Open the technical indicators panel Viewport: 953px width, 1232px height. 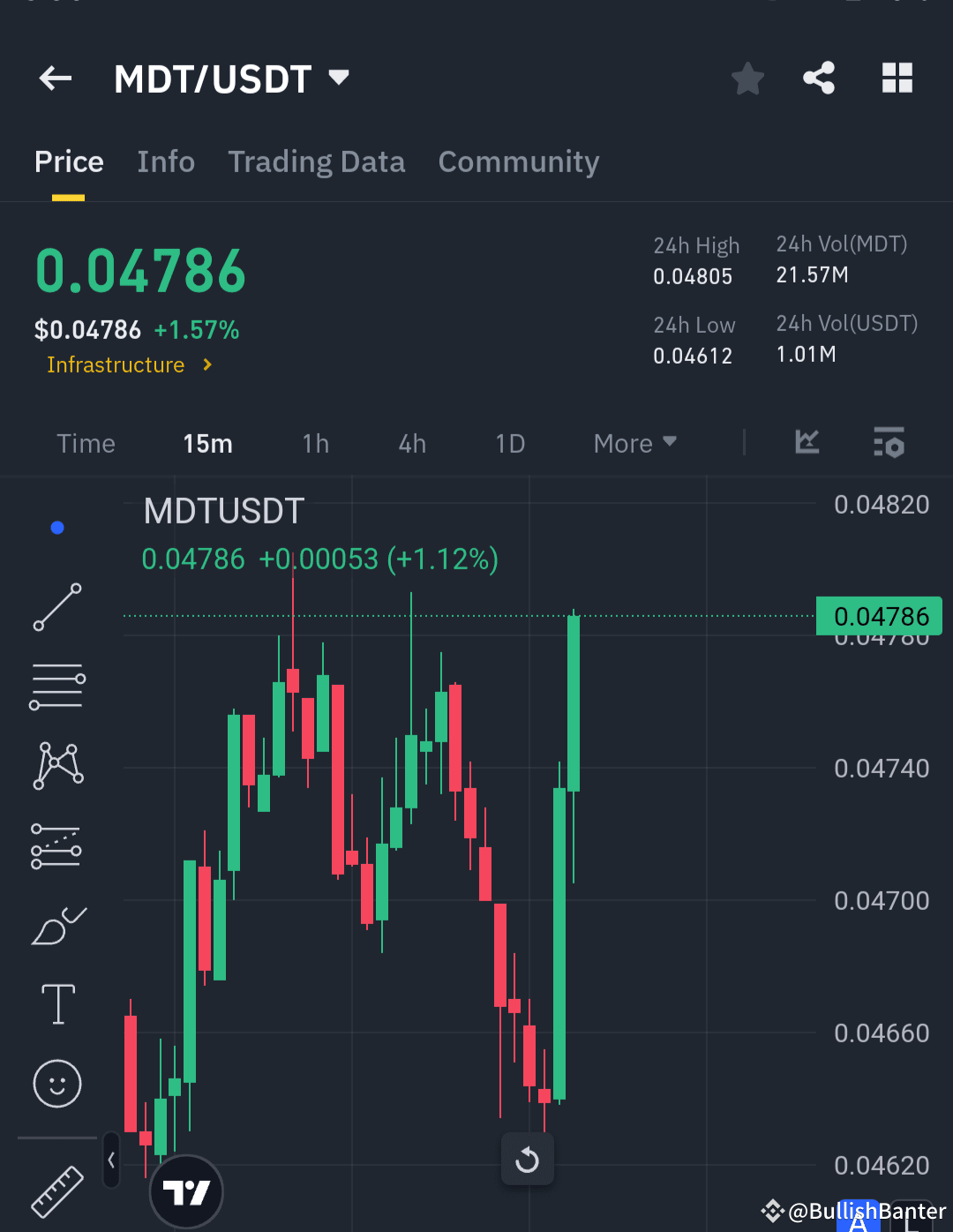pyautogui.click(x=806, y=443)
